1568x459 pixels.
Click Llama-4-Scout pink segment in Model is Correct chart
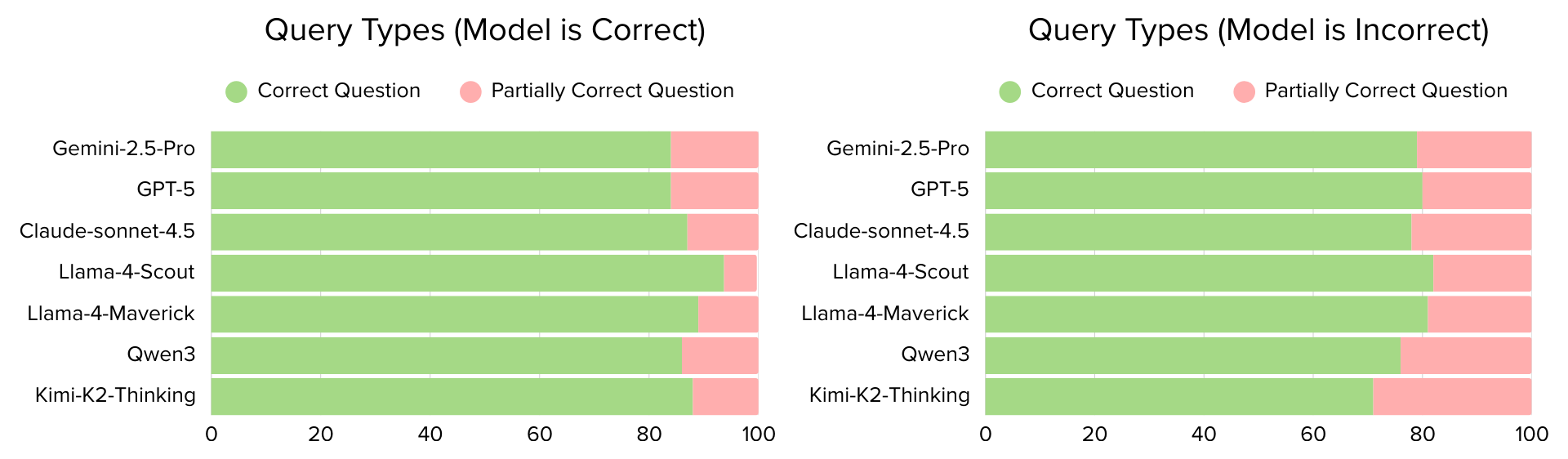[740, 273]
